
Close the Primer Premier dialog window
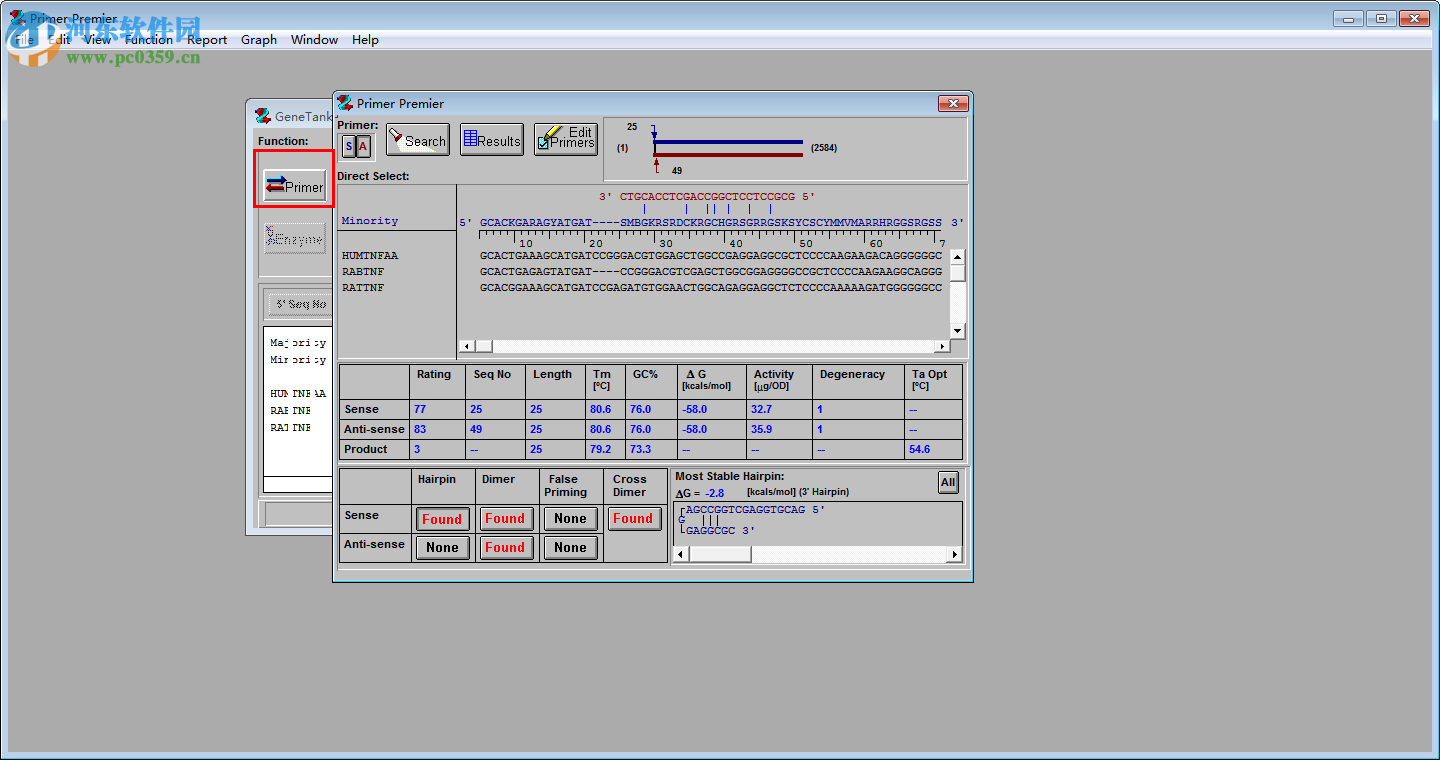click(952, 104)
